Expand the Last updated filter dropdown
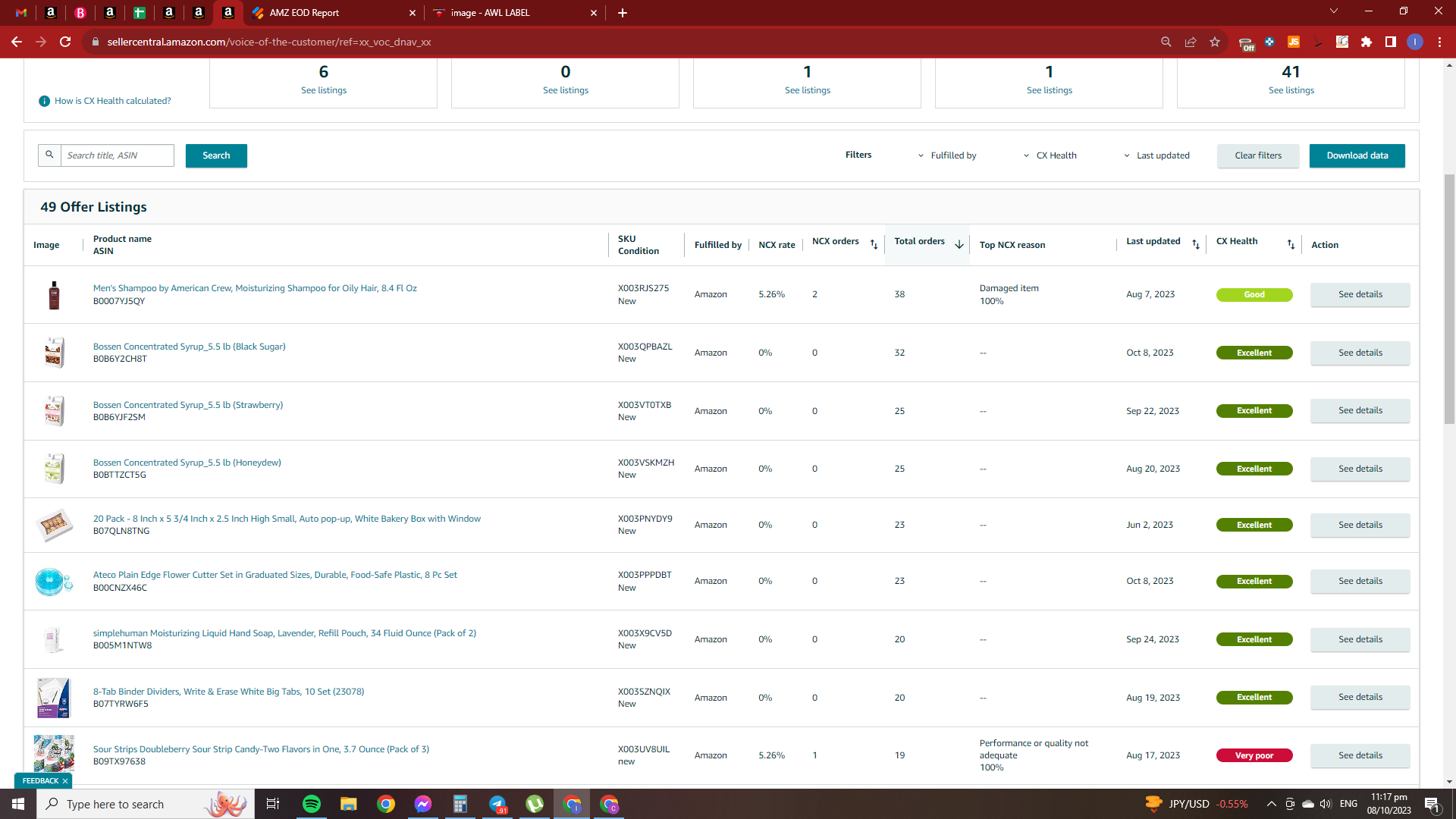Screen dimensions: 1456x819 [x=1156, y=155]
